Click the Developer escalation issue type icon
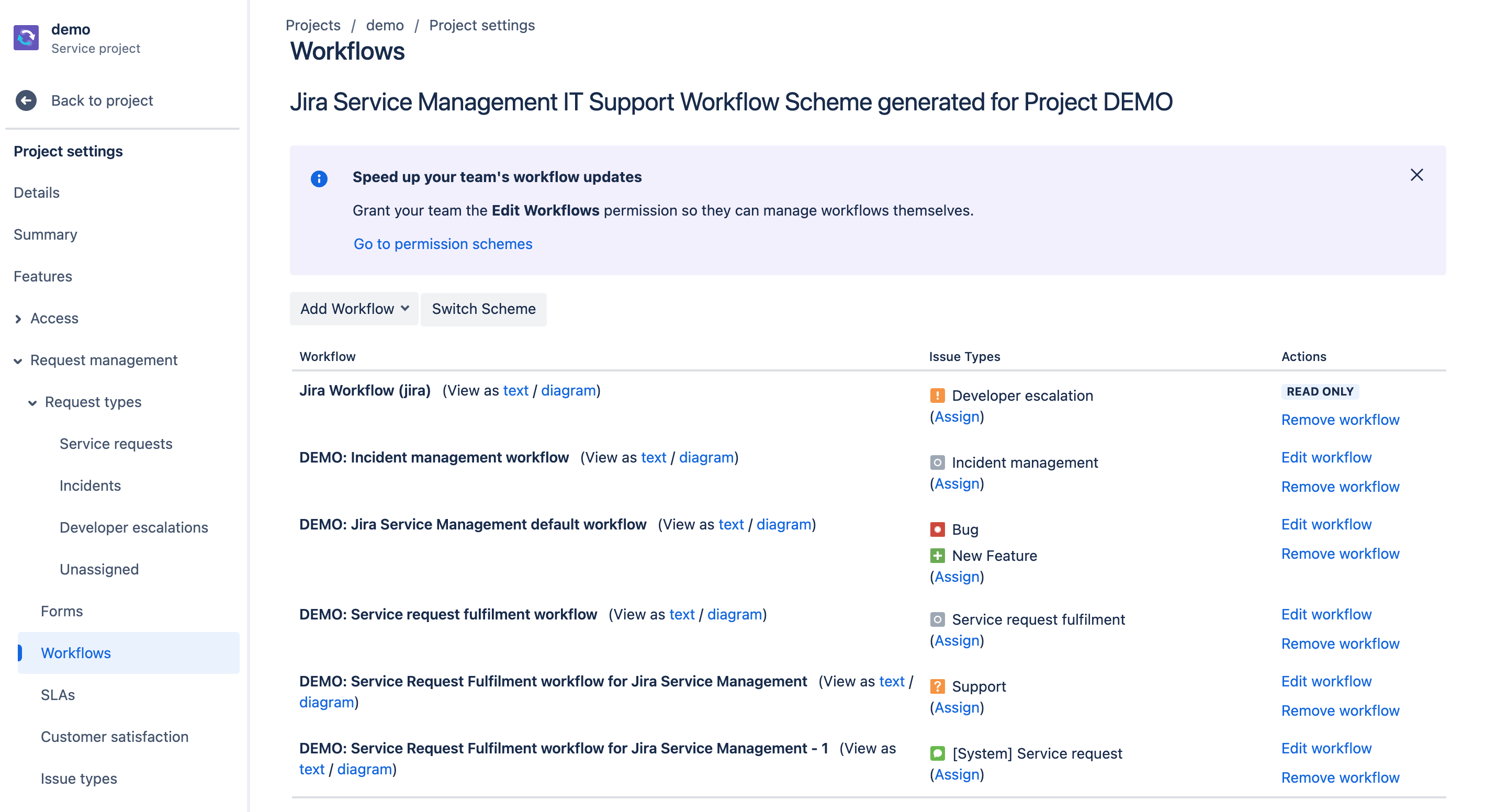 tap(937, 396)
